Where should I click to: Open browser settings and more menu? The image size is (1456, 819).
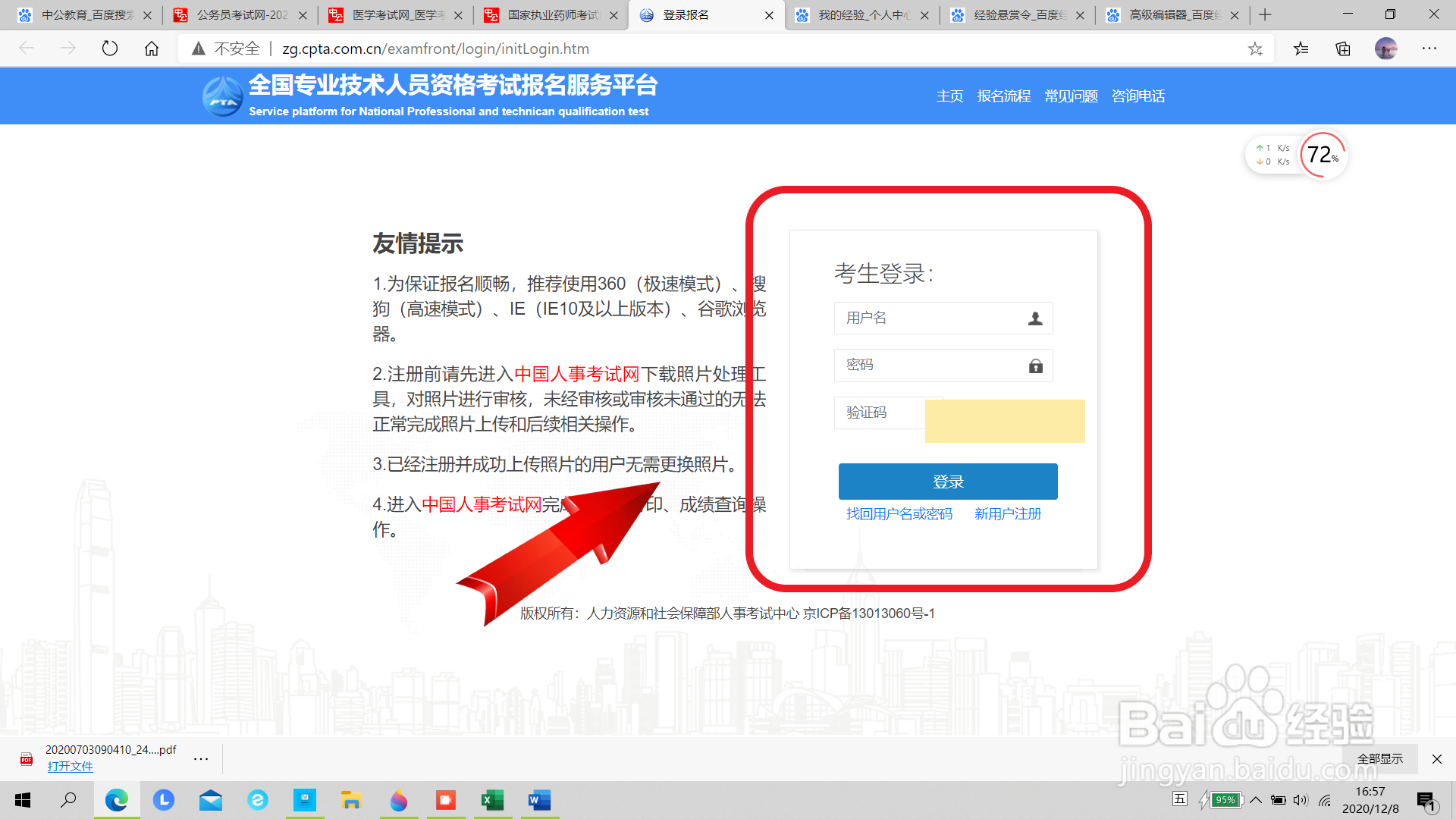click(1429, 49)
